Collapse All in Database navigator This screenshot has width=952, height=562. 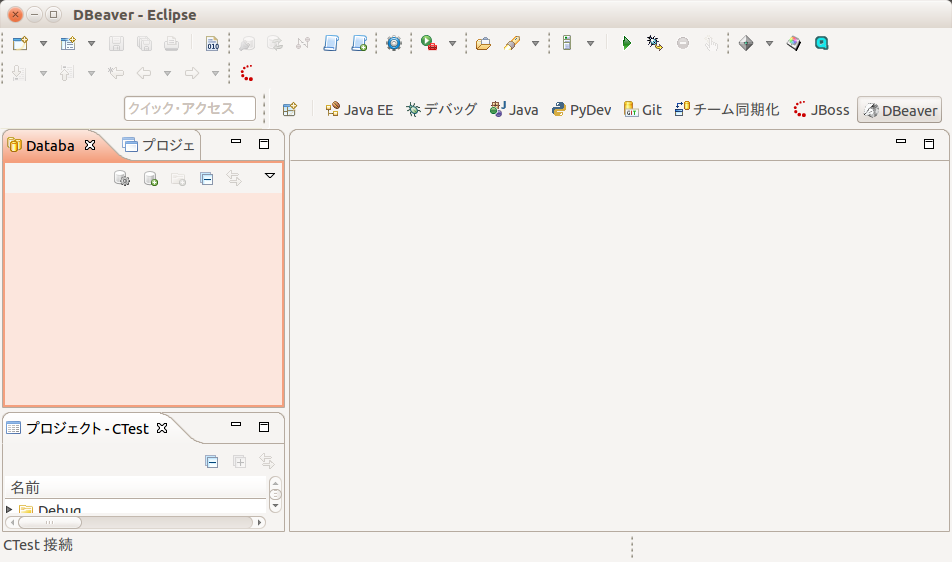pyautogui.click(x=206, y=178)
